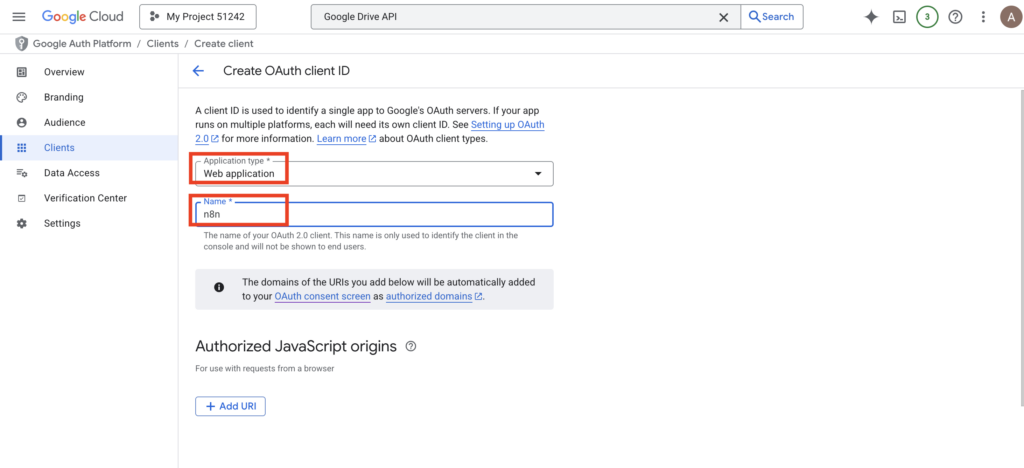Select Overview in the sidebar
The height and width of the screenshot is (468, 1024).
(x=64, y=72)
